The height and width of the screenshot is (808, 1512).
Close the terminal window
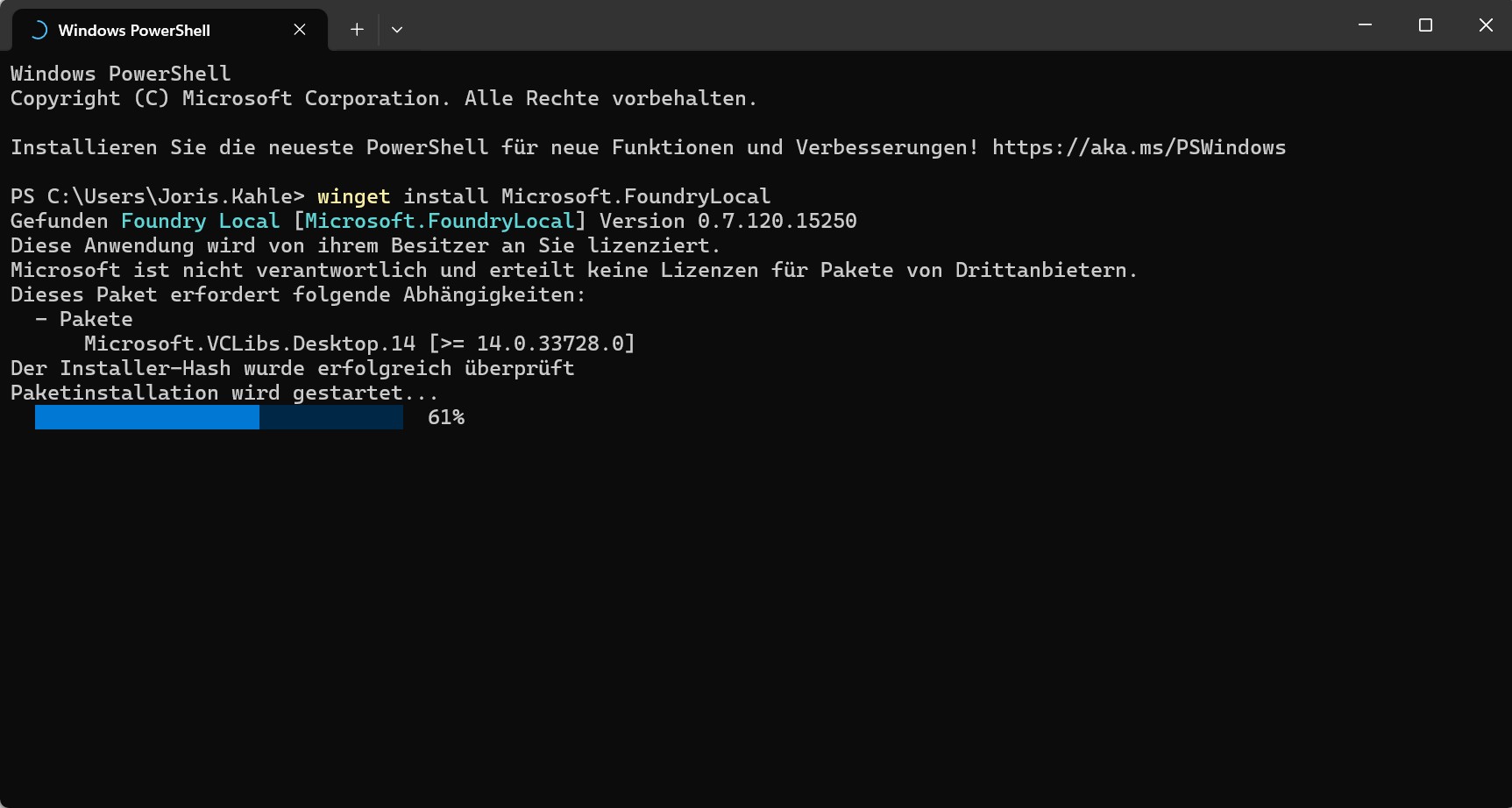tap(1486, 25)
